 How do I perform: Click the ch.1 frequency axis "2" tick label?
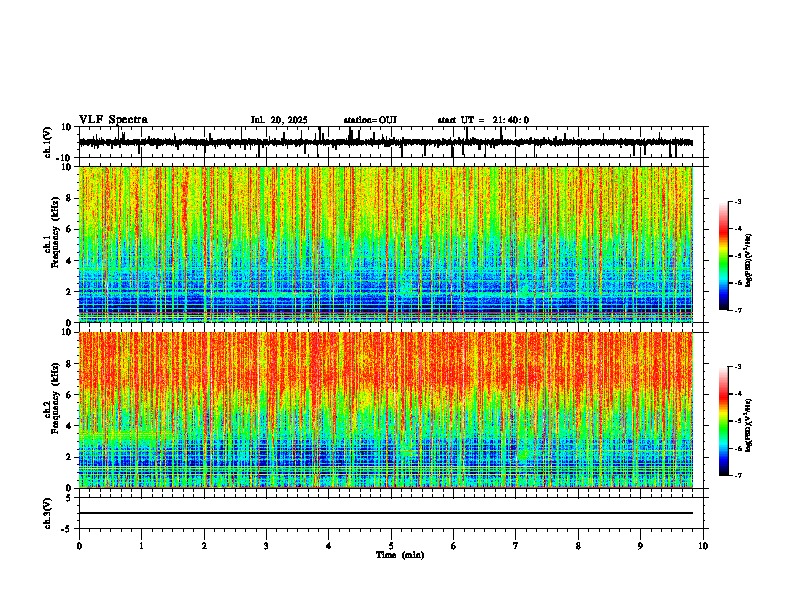(69, 292)
